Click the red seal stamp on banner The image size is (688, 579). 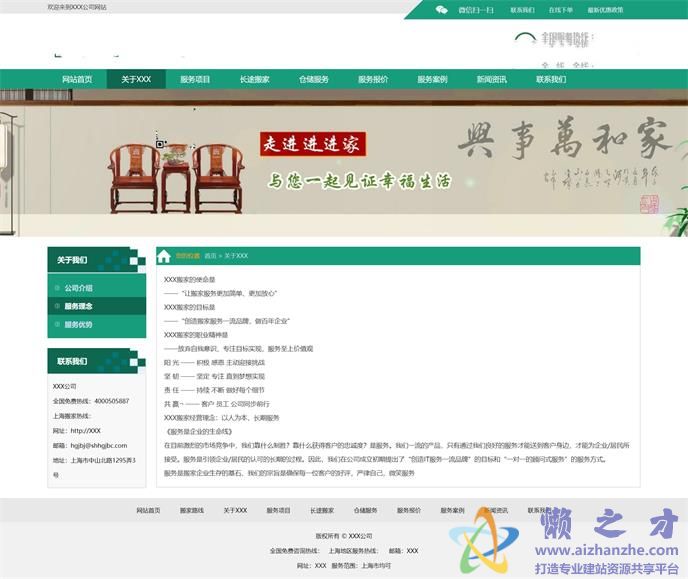click(x=648, y=204)
